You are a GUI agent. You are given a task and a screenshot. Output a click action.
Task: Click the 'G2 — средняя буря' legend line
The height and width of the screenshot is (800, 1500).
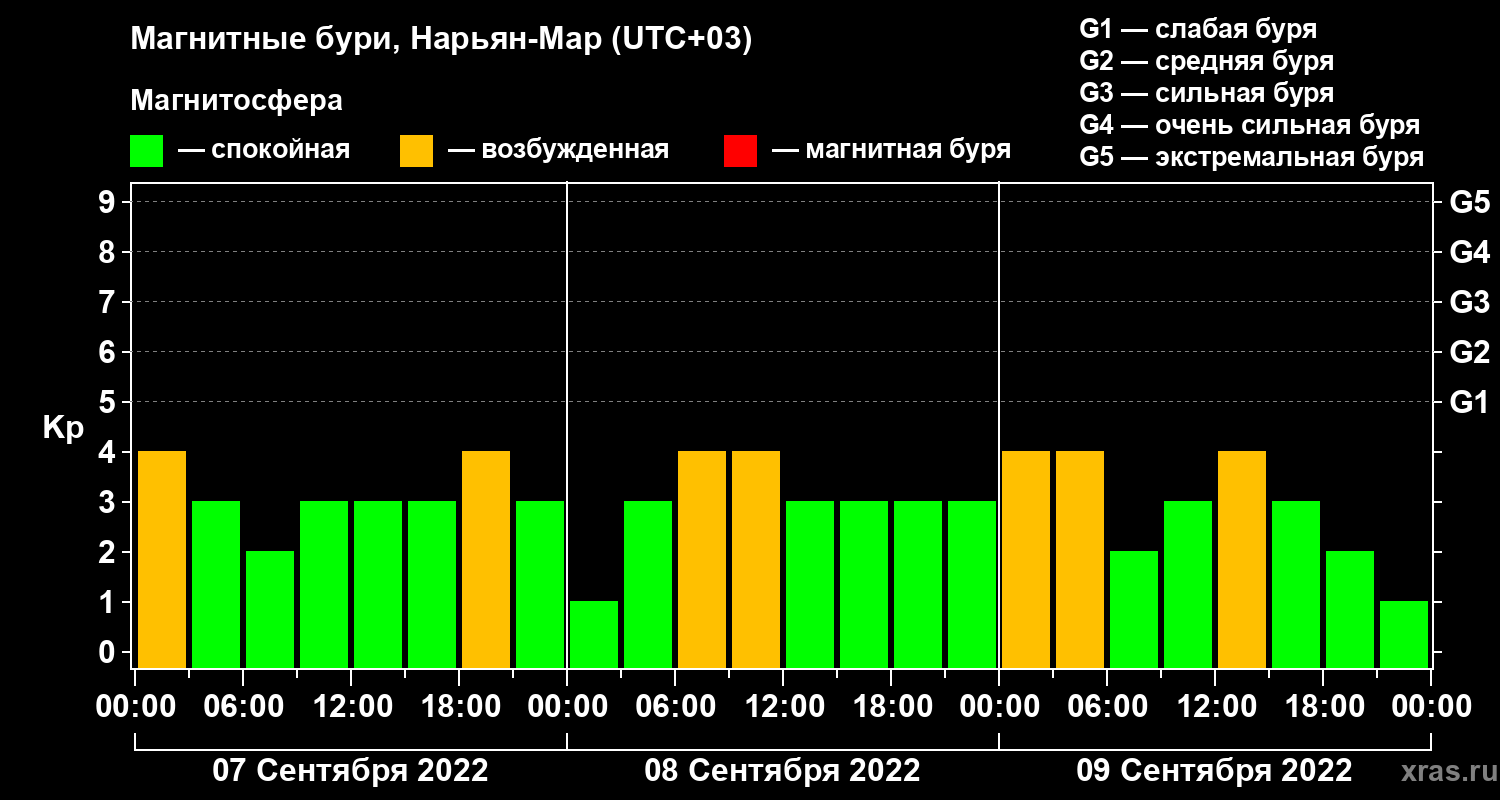(1207, 61)
